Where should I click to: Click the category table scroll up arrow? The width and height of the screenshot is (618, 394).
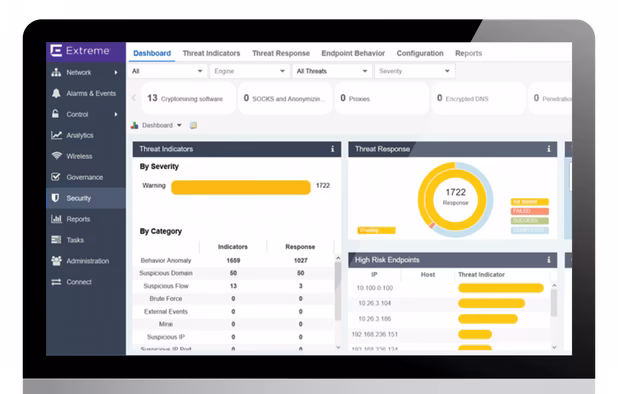(x=338, y=258)
